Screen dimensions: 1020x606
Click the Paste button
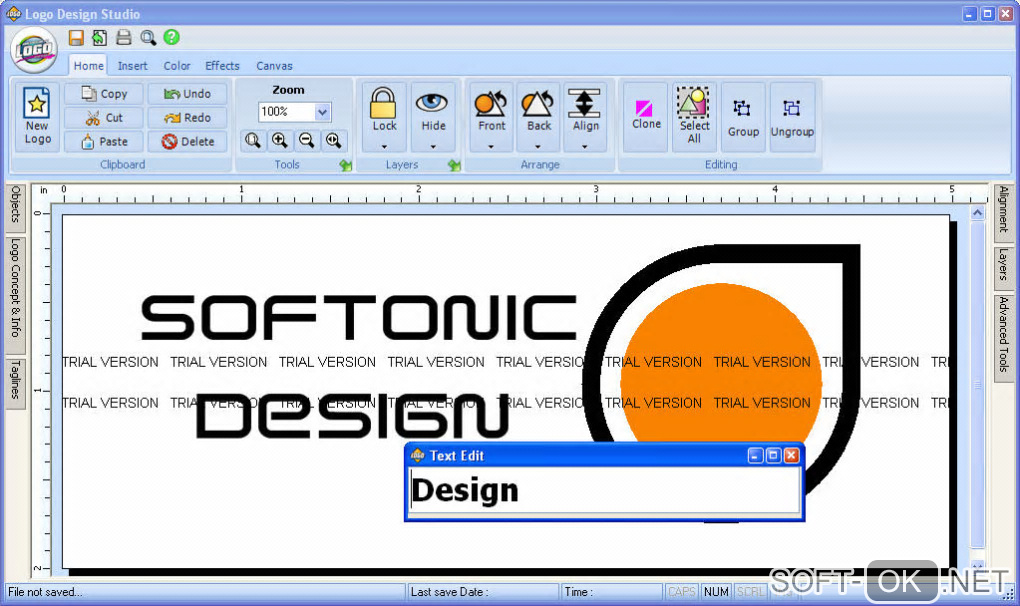point(104,142)
